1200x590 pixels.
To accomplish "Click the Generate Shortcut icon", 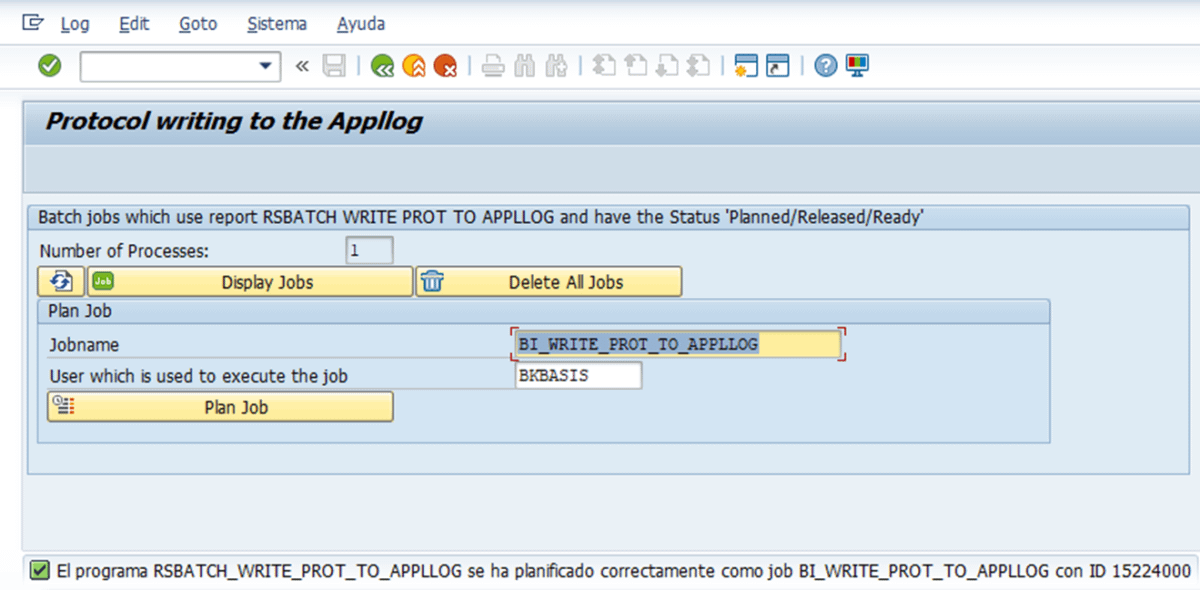I will tap(777, 67).
